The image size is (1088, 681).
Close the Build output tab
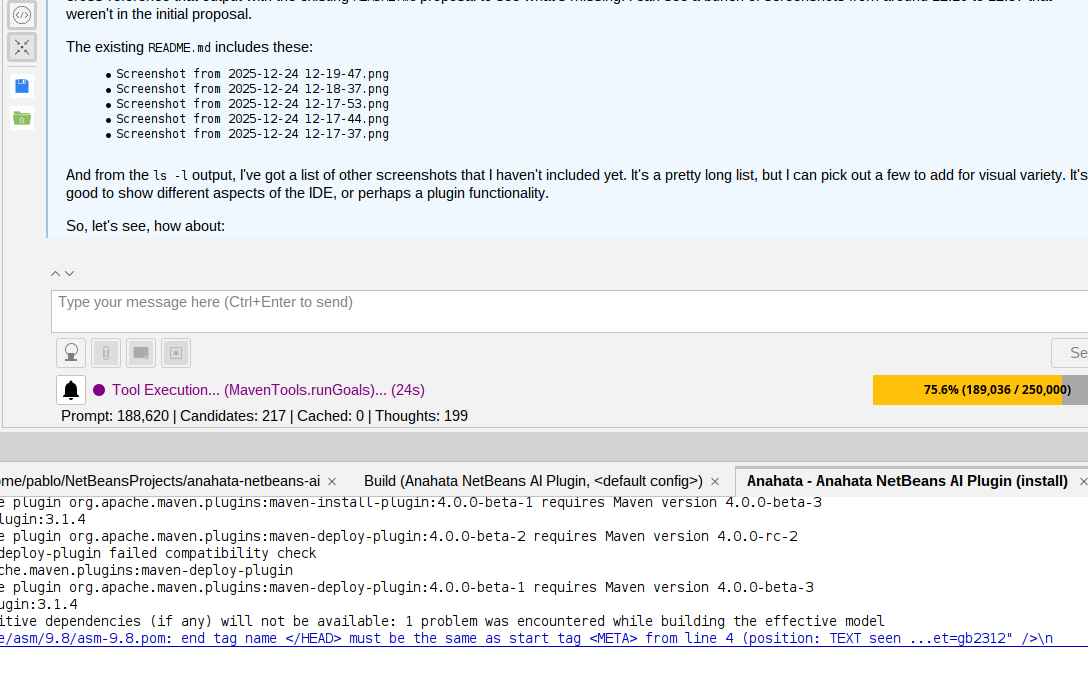point(715,481)
